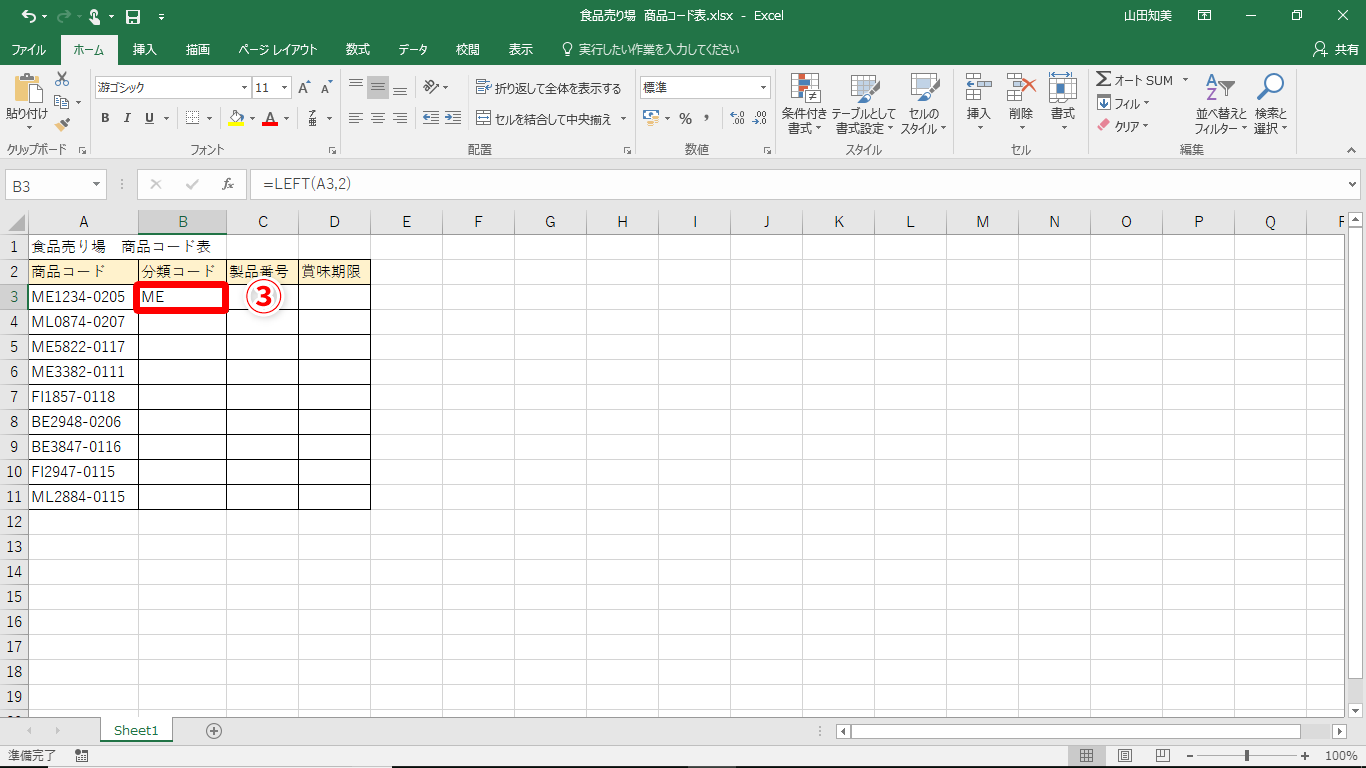Increase font size with large A icon

304,88
